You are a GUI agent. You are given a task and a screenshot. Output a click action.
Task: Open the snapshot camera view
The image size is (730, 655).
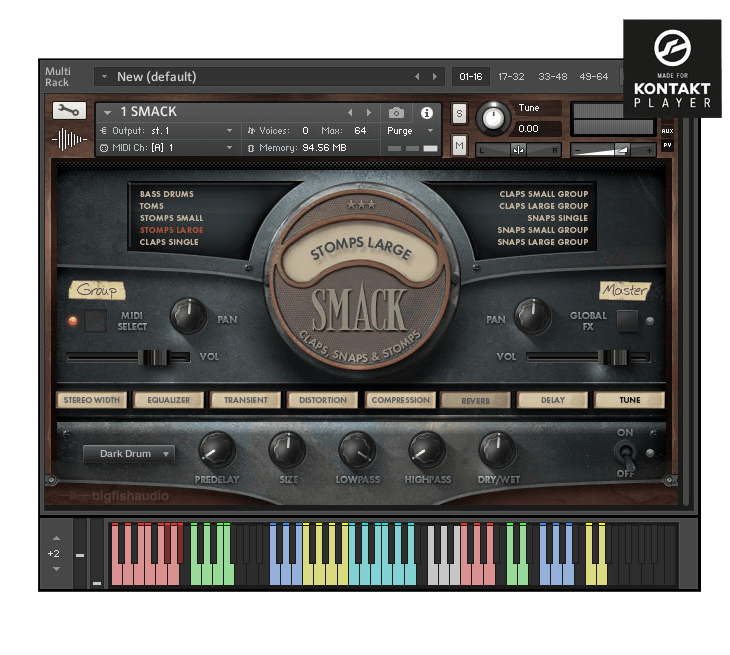coord(396,113)
